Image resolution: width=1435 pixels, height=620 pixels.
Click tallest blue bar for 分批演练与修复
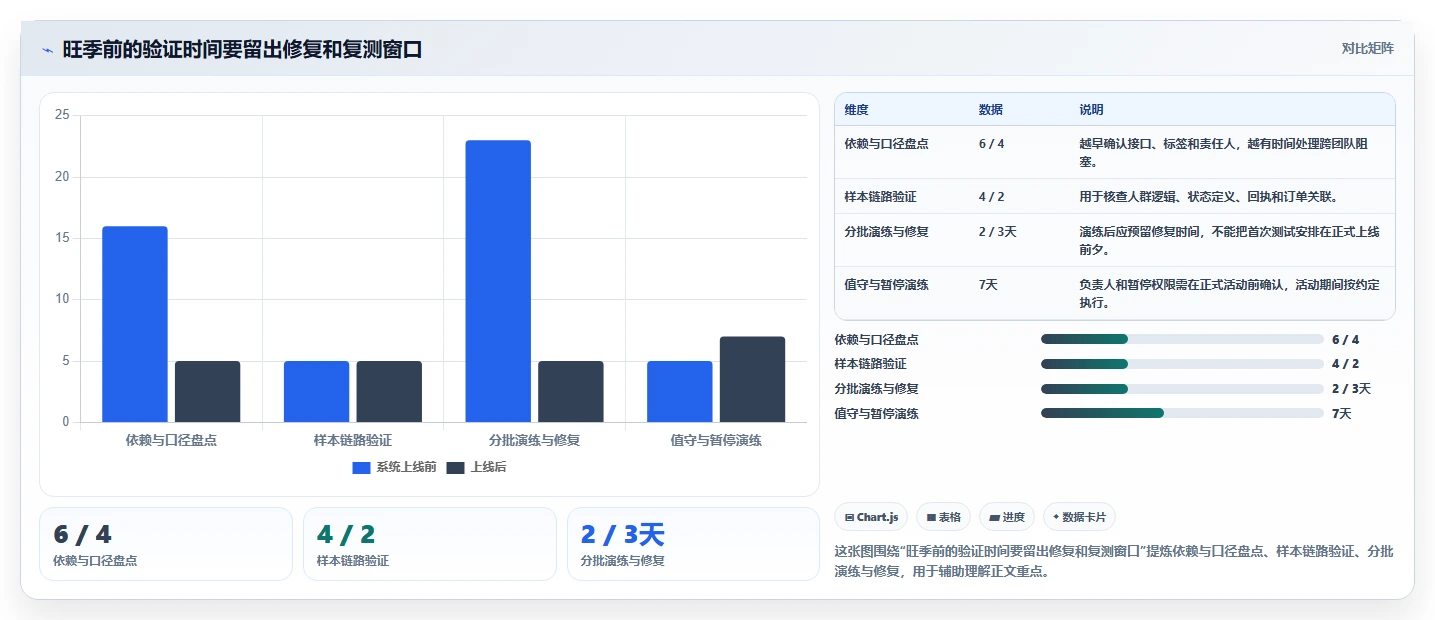tap(498, 281)
